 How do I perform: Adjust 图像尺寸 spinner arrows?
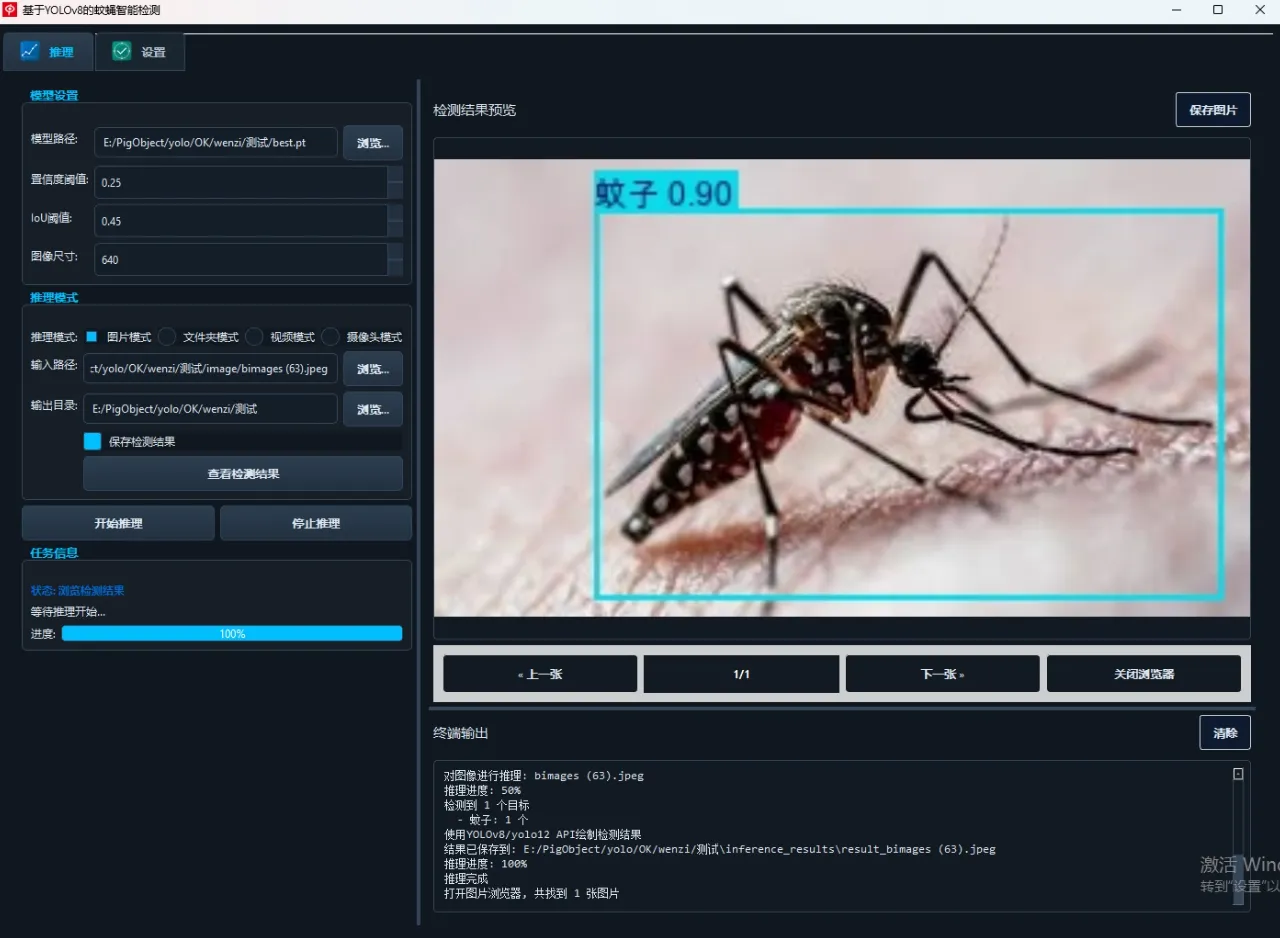tap(395, 259)
